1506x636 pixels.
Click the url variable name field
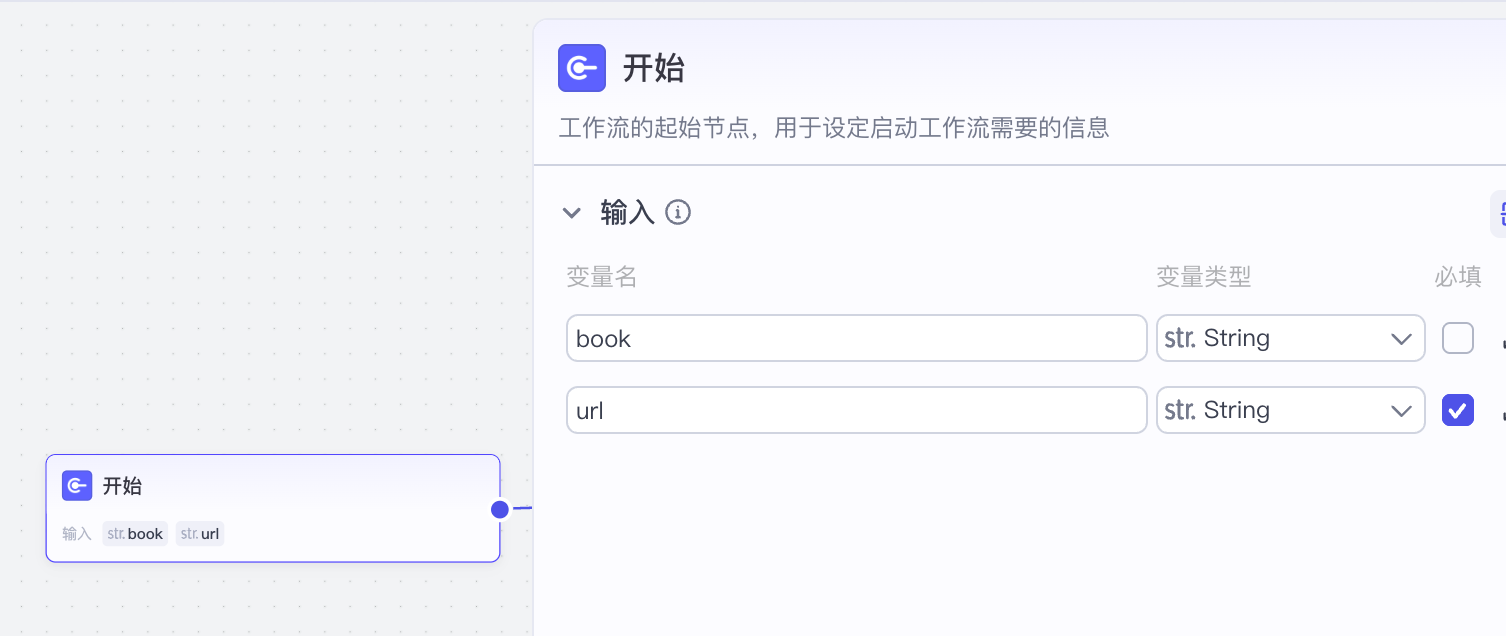[856, 410]
